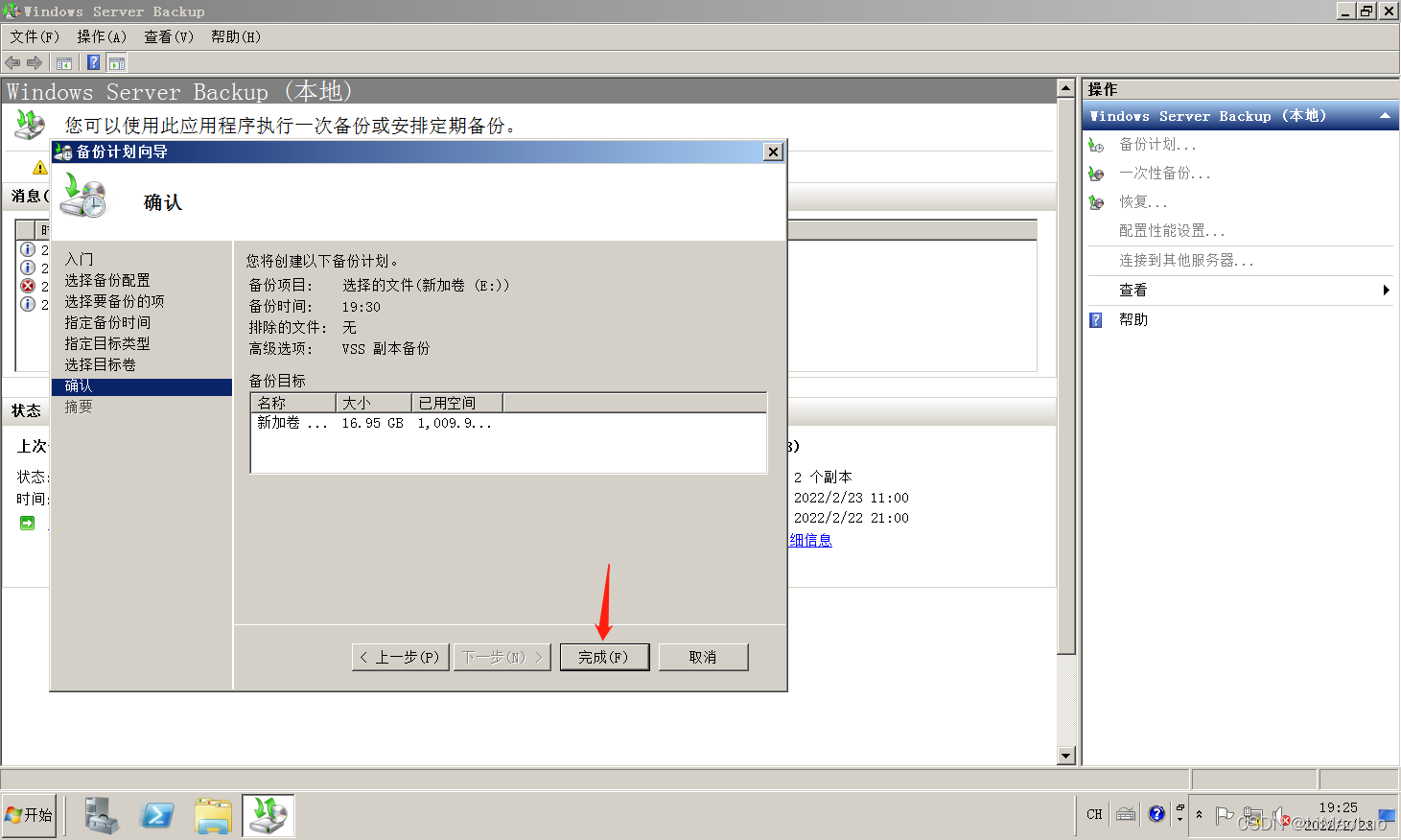Click the yellow warning icon behind the wizard

click(39, 167)
